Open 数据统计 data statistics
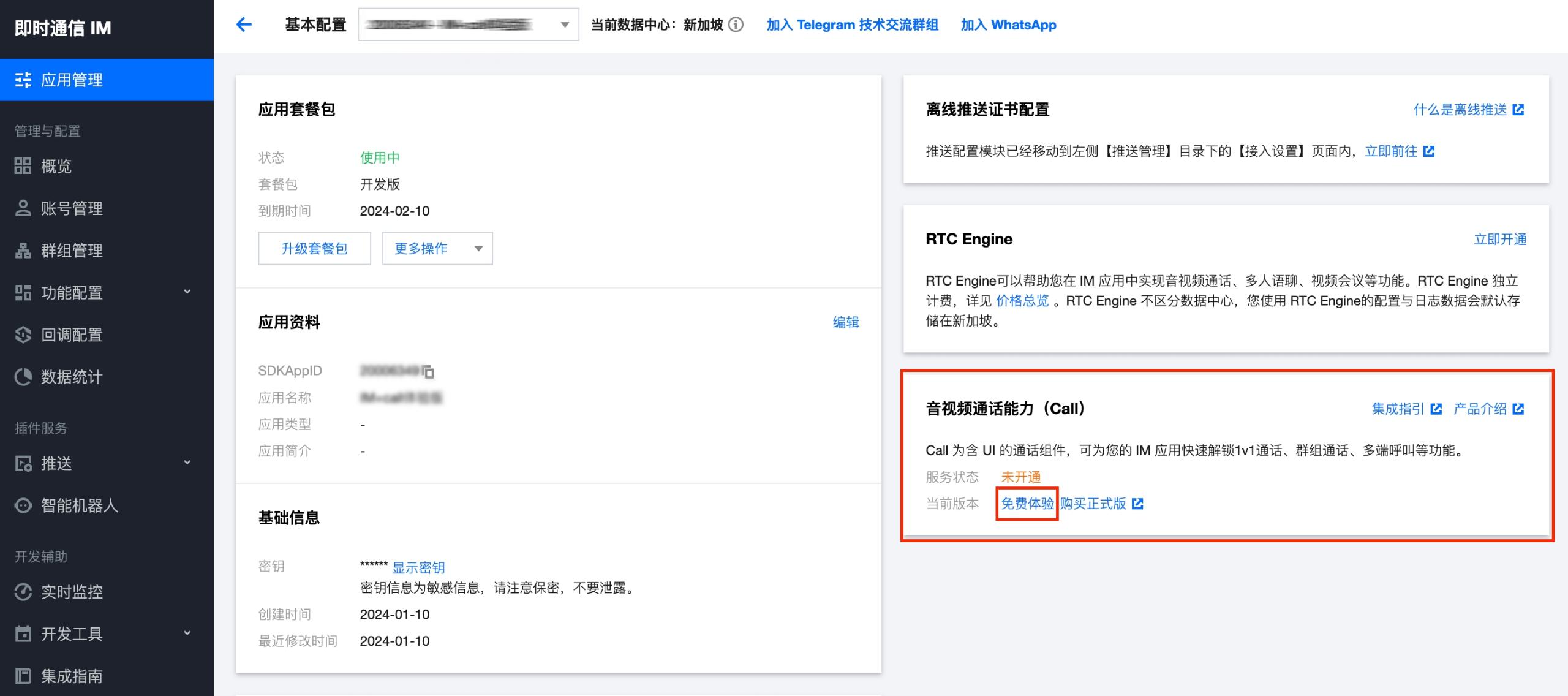Image resolution: width=1568 pixels, height=696 pixels. click(72, 377)
